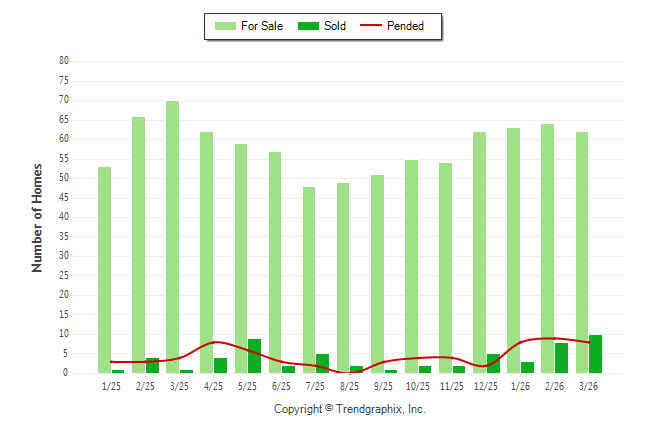Click the 80 value on the y-axis
Viewport: 646px width, 434px height.
63,61
